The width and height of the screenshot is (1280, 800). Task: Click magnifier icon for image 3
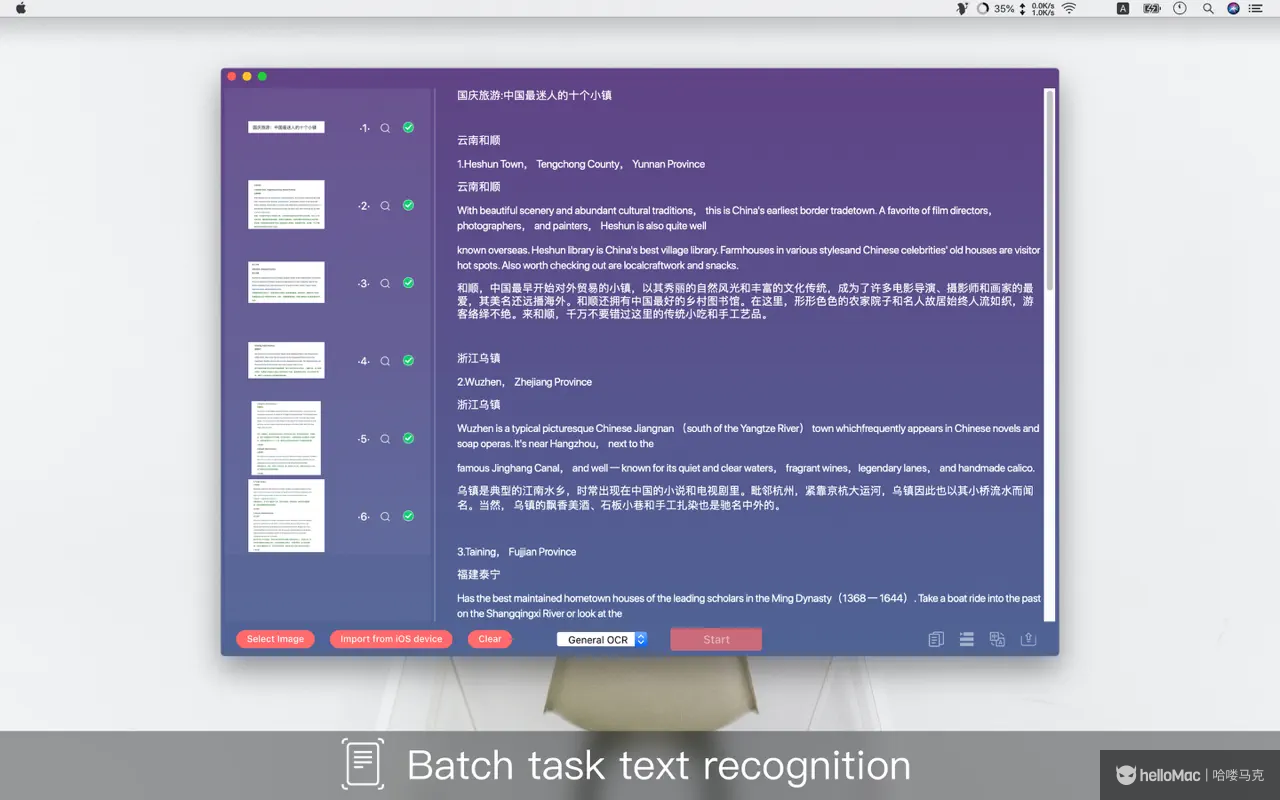point(385,284)
